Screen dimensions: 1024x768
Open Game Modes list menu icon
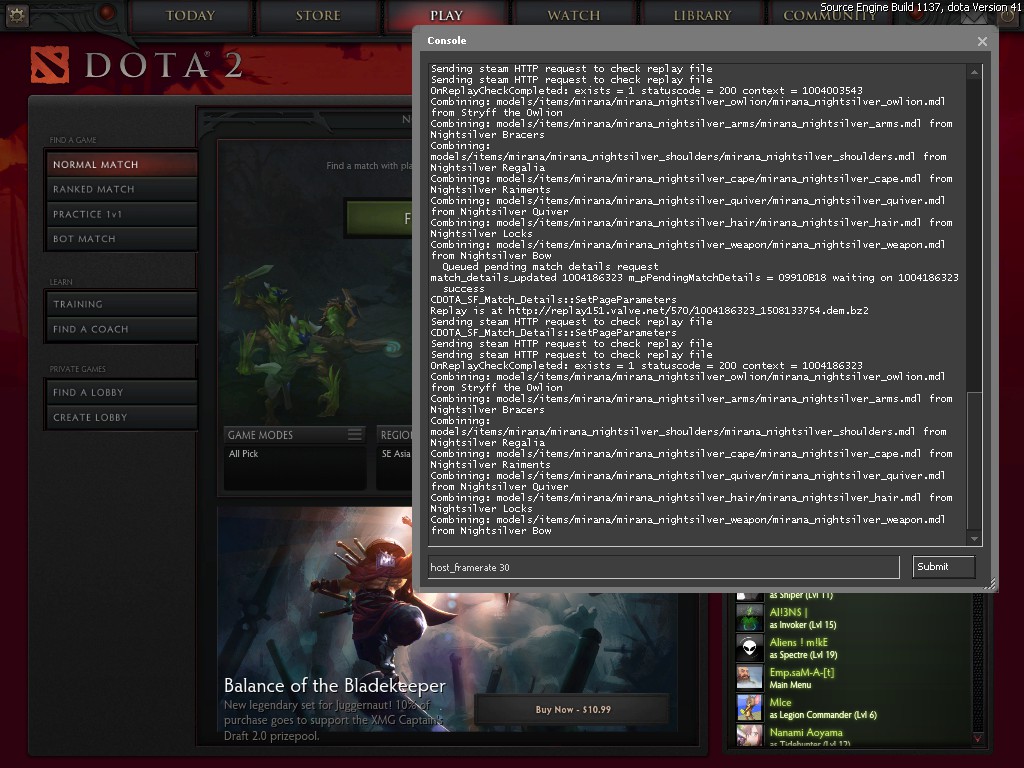pos(354,435)
